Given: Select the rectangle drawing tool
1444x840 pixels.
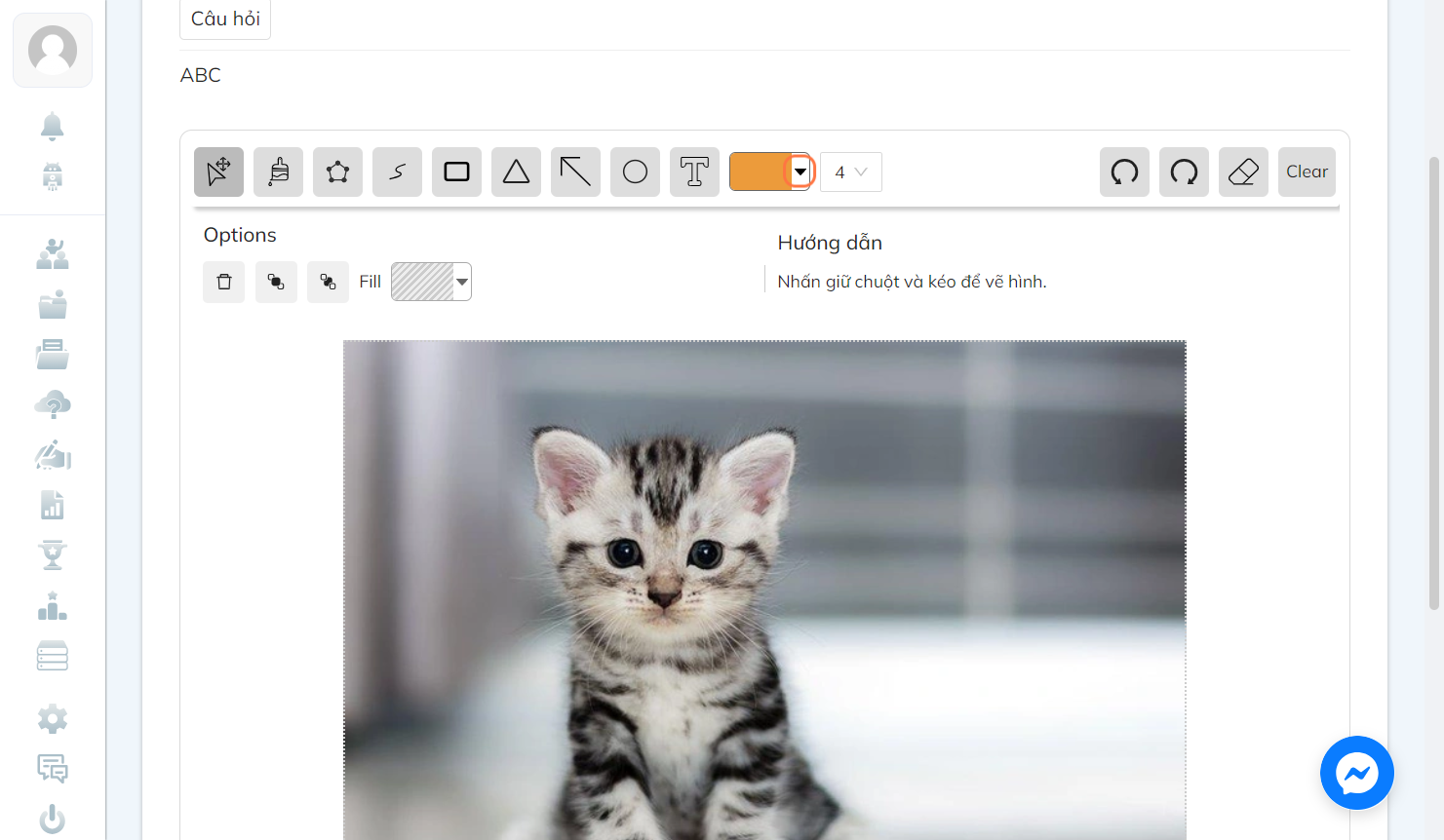Looking at the screenshot, I should coord(456,172).
